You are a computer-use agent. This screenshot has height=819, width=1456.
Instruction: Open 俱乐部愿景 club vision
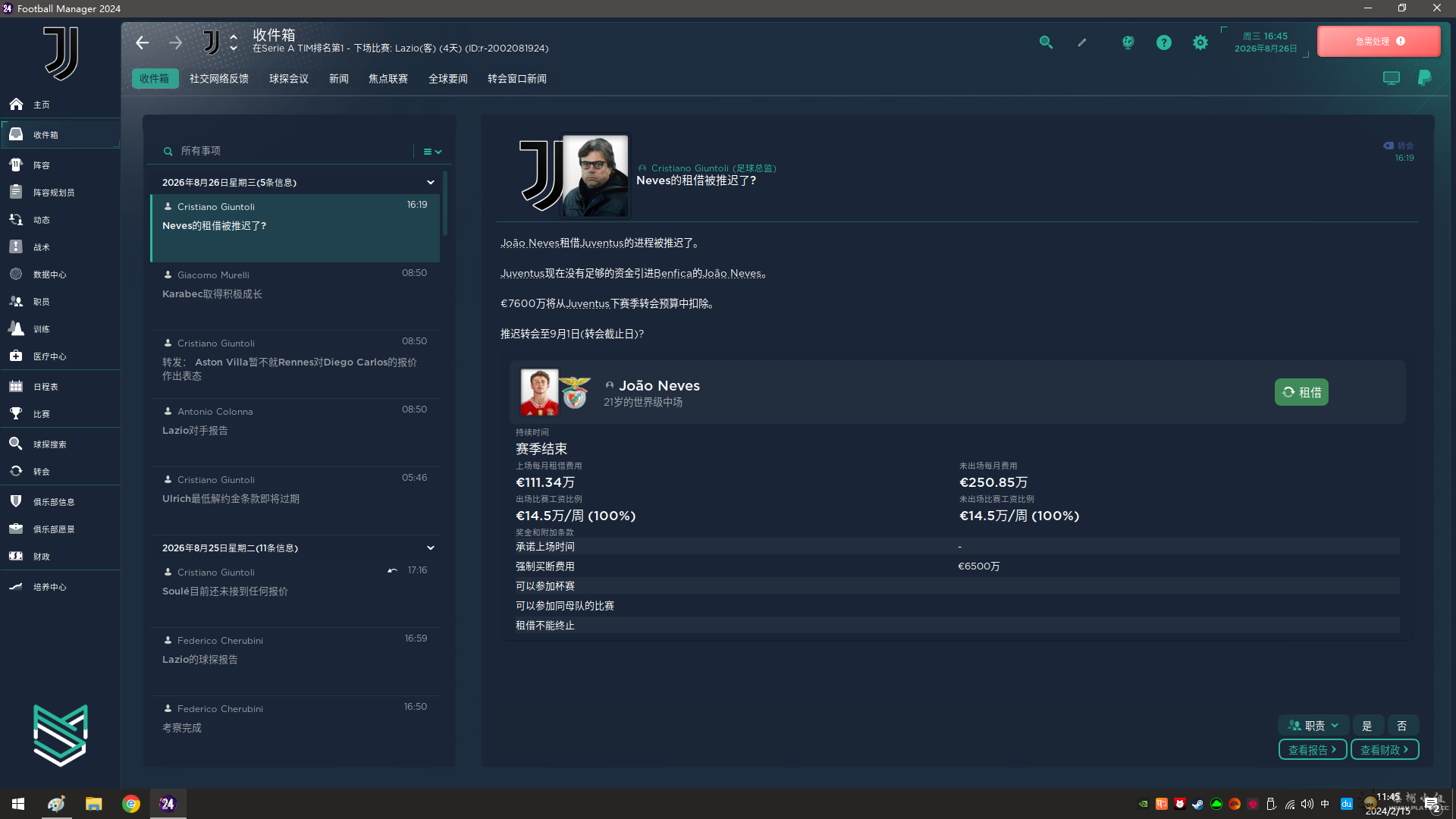[x=53, y=529]
